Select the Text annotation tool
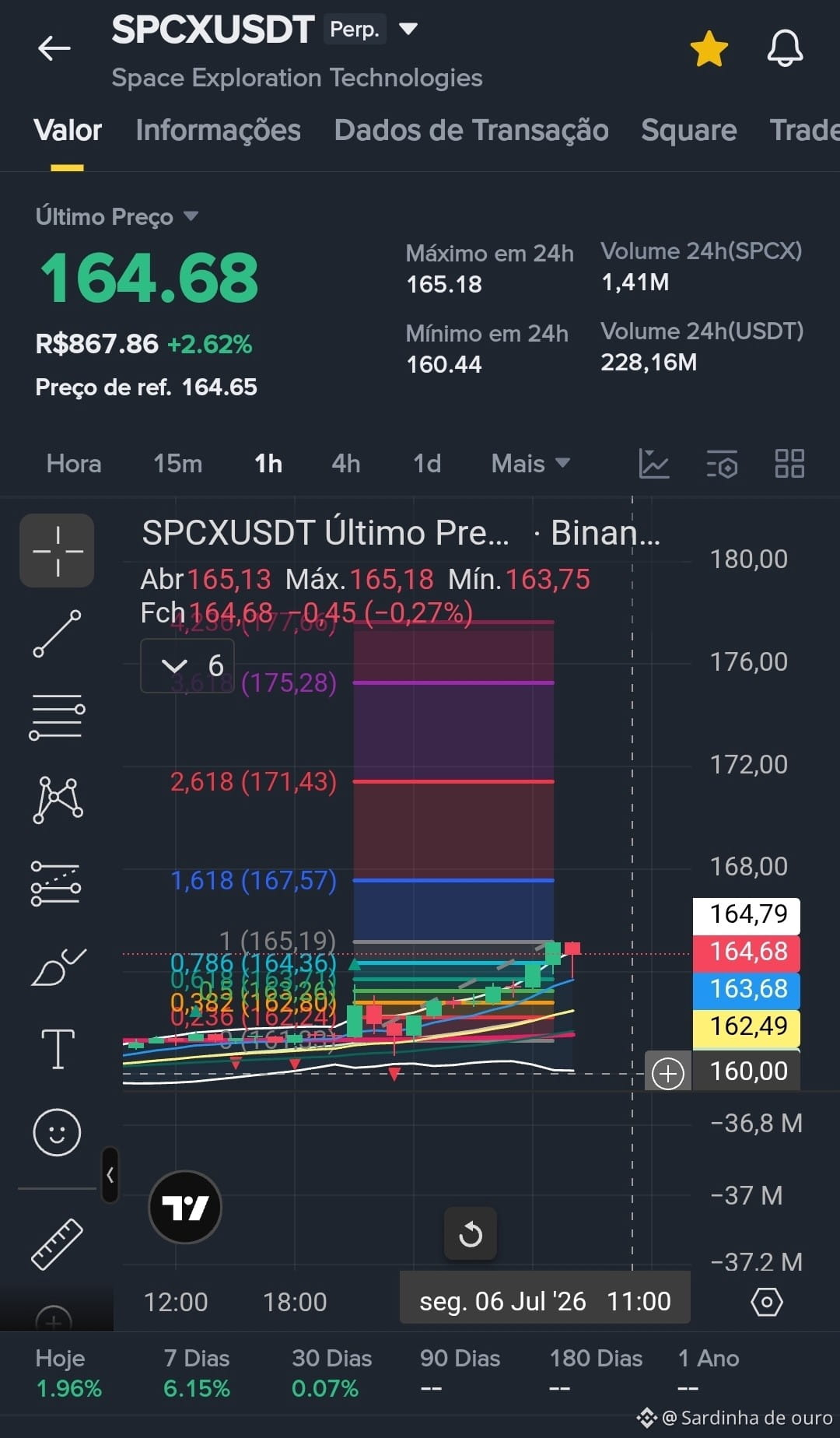This screenshot has width=840, height=1438. 58,1049
